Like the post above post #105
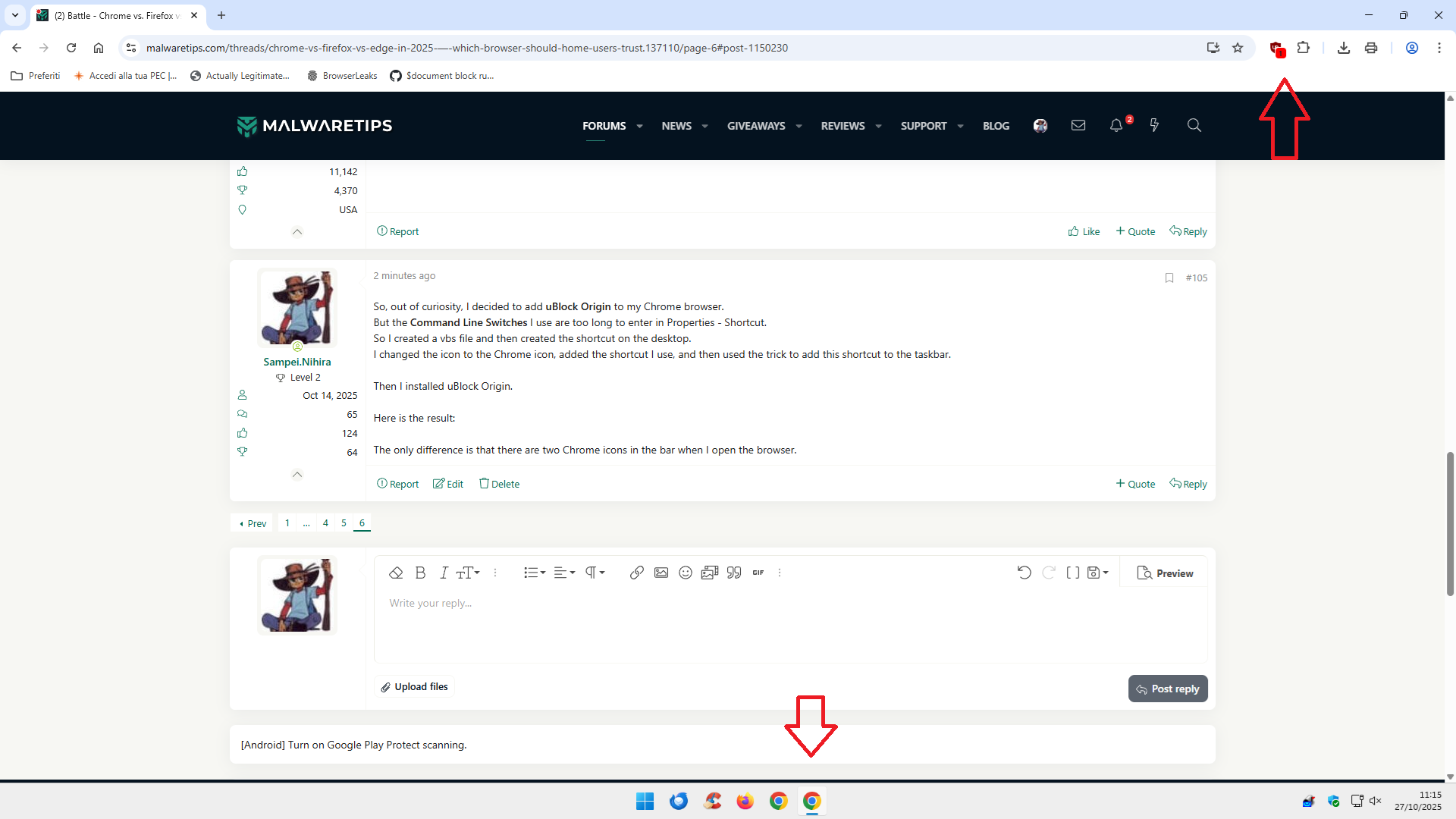The width and height of the screenshot is (1456, 819). pyautogui.click(x=1084, y=231)
